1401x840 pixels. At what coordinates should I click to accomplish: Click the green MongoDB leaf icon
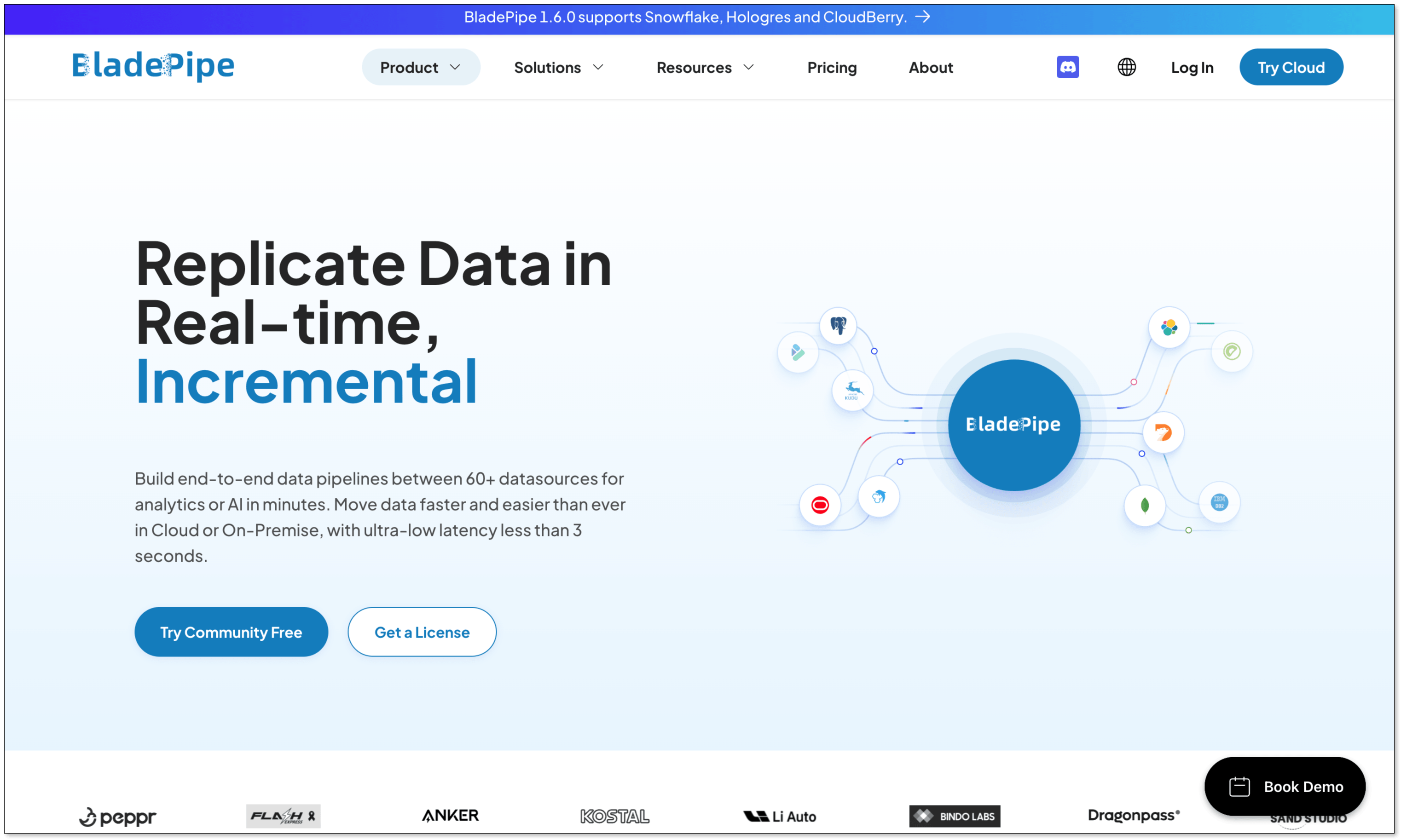[x=1145, y=505]
